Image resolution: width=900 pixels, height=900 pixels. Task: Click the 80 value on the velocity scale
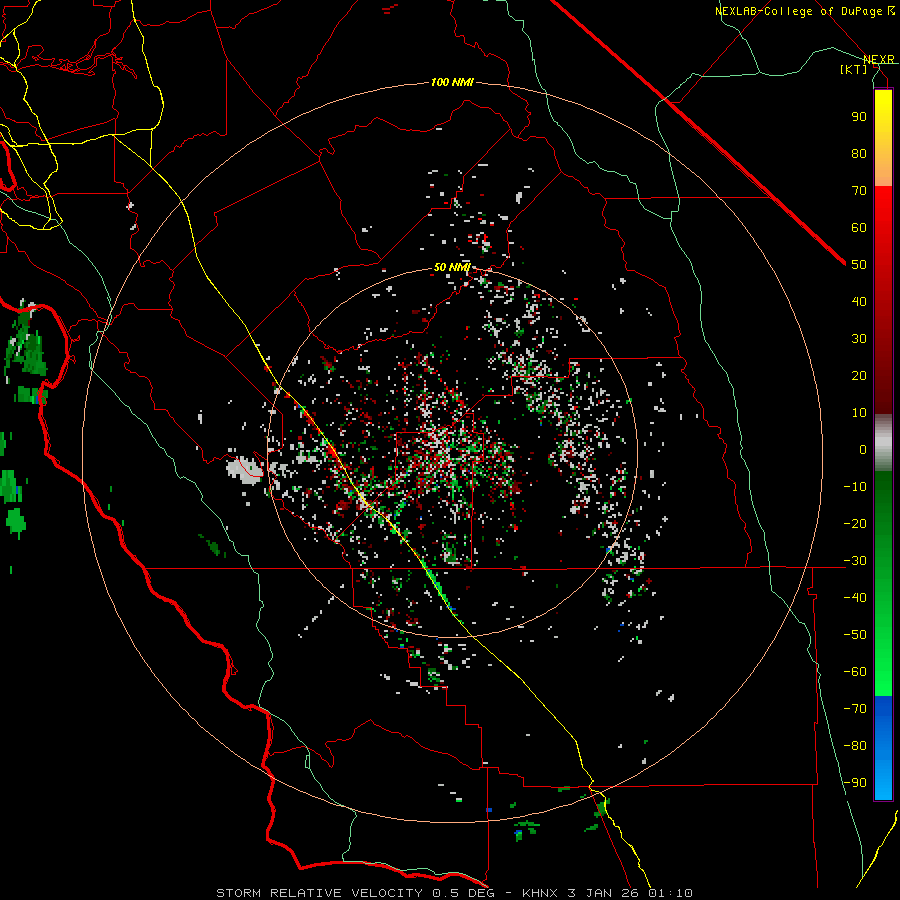(x=859, y=154)
